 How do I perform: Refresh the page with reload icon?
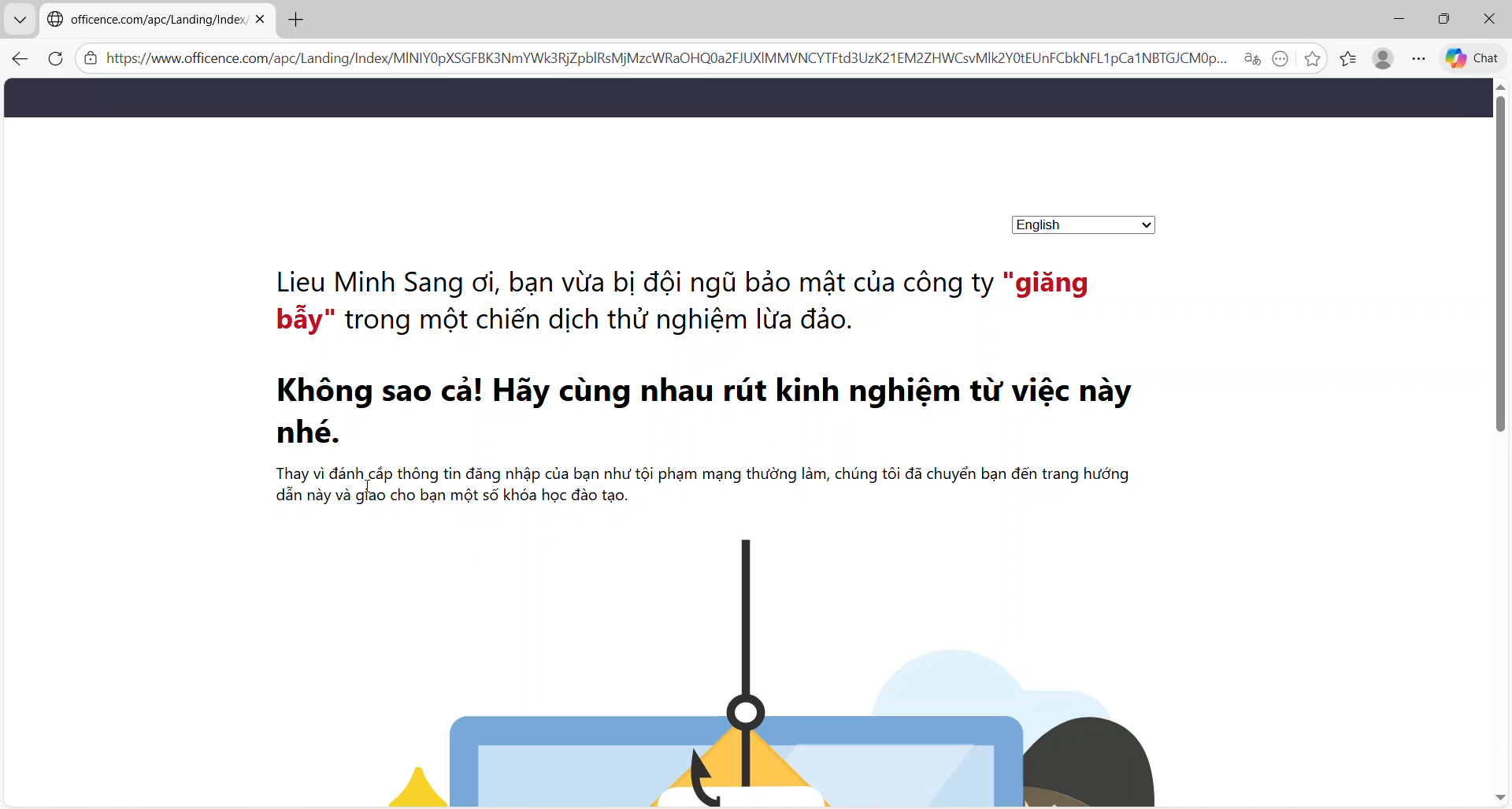pos(55,59)
